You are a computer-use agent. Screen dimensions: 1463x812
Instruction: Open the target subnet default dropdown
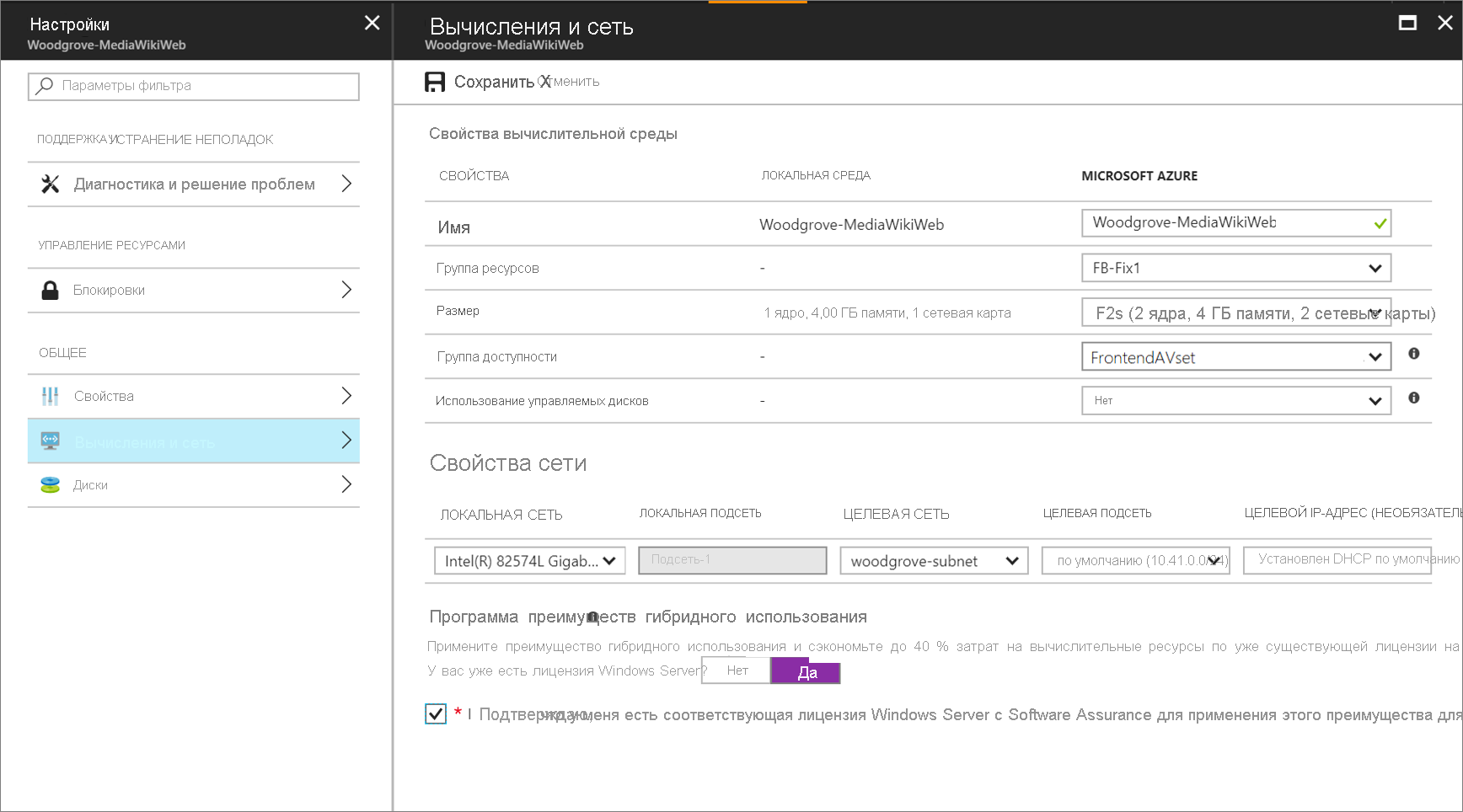point(1136,561)
